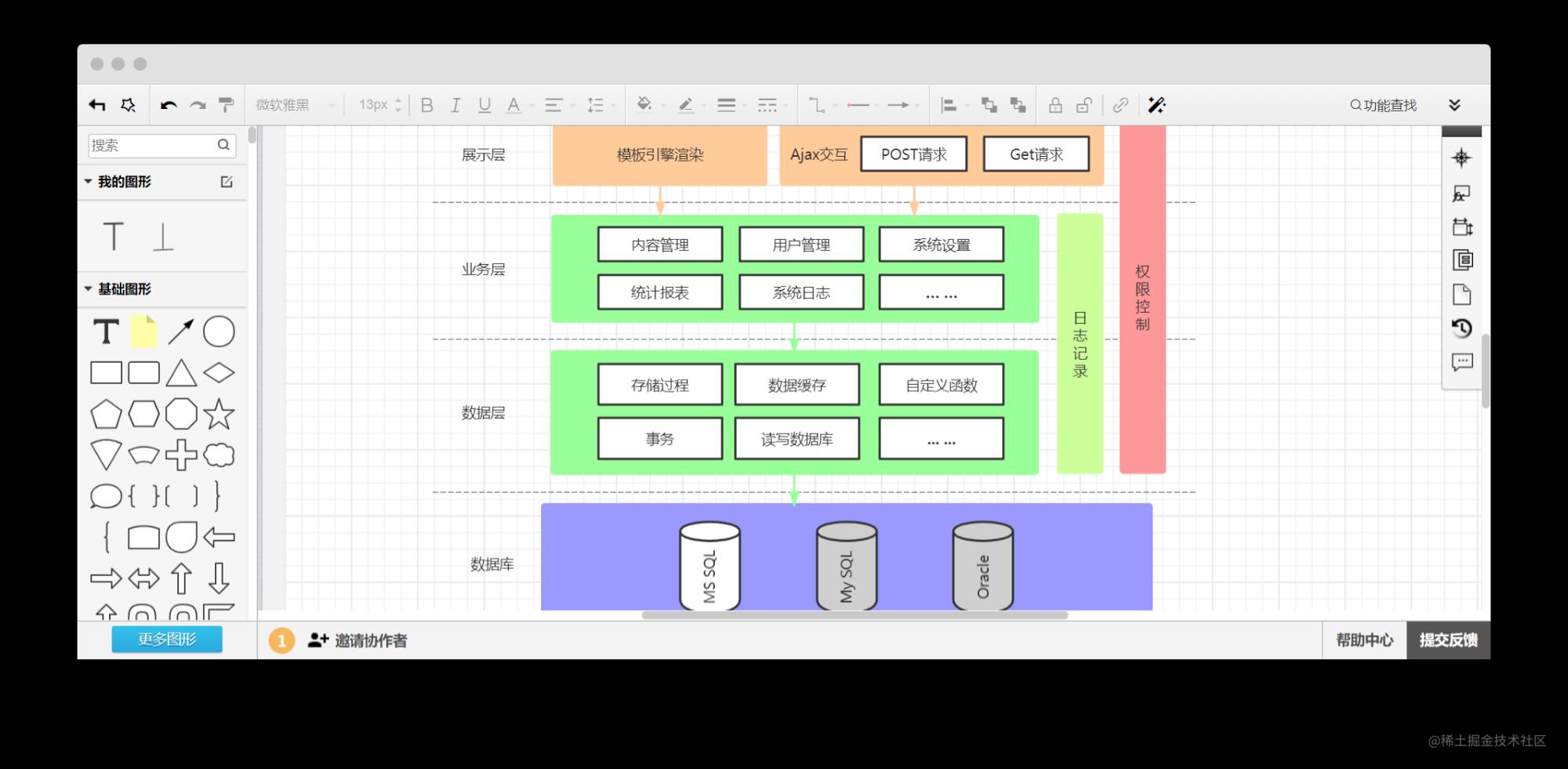Click the edit icon beside 我的图形
The height and width of the screenshot is (769, 1568).
click(x=227, y=182)
